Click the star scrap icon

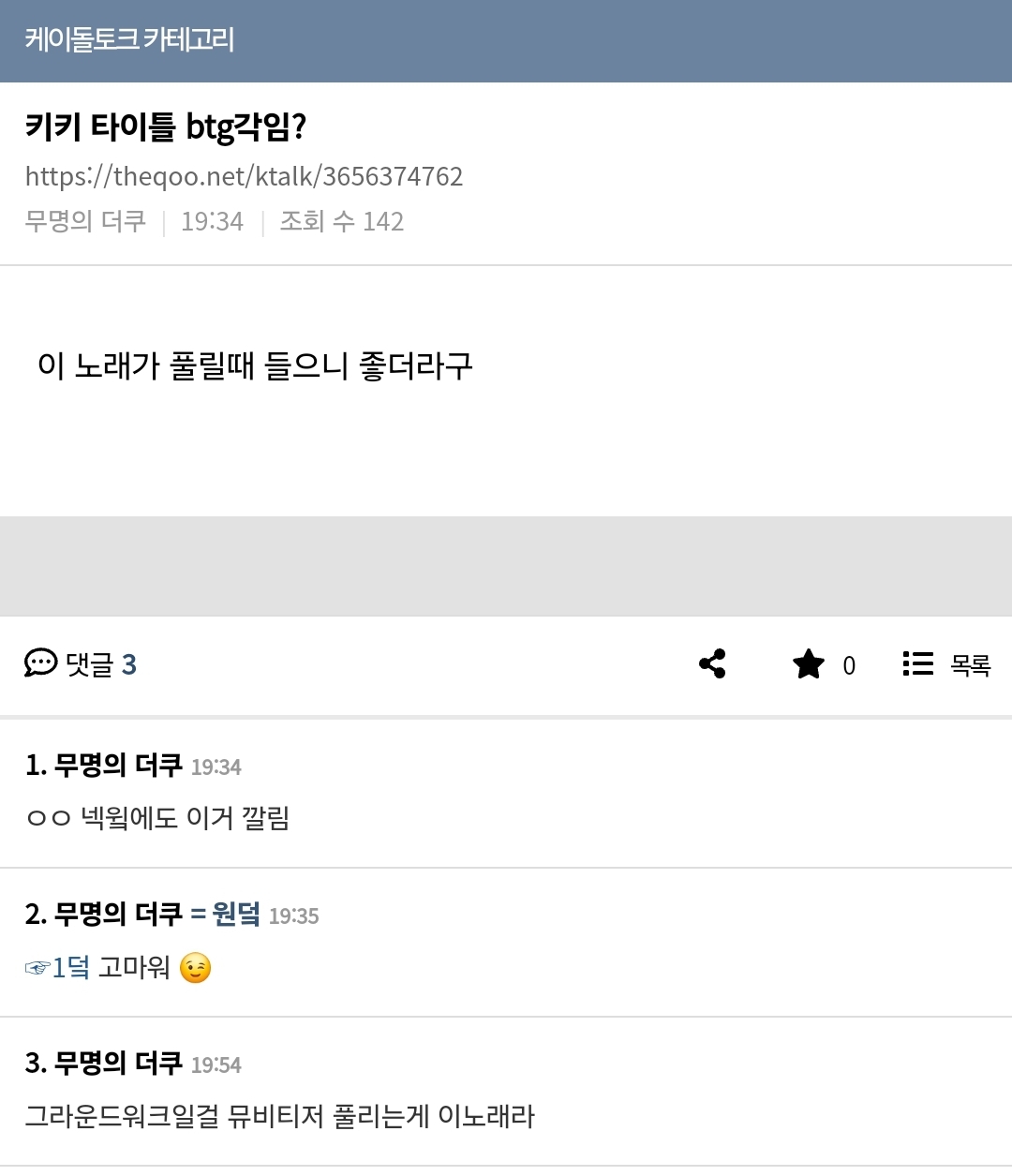(x=808, y=664)
